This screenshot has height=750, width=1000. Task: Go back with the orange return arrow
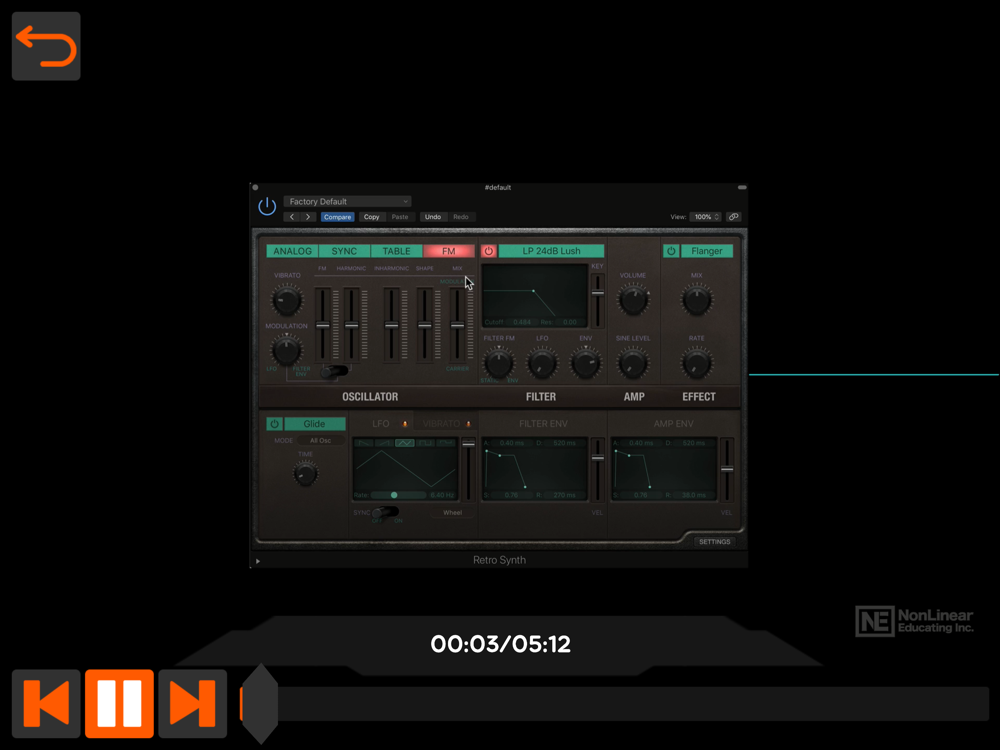(x=46, y=46)
